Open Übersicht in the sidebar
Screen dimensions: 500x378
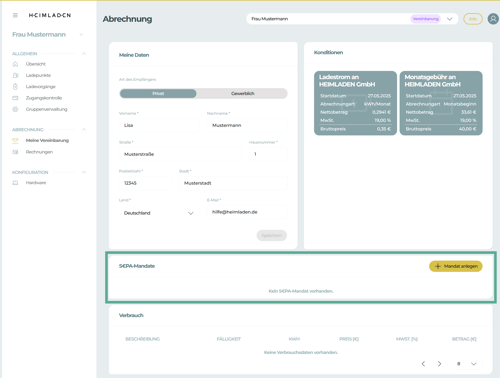point(36,64)
